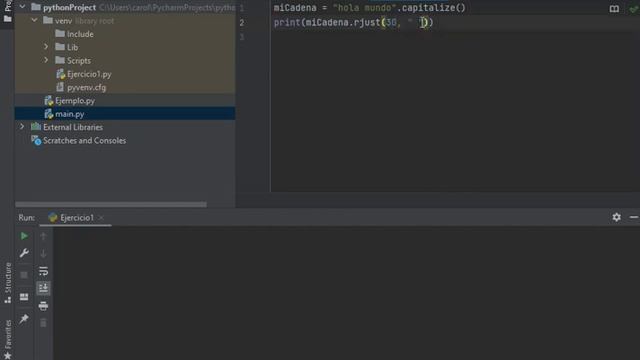Expand the Scripts folder

click(x=46, y=60)
